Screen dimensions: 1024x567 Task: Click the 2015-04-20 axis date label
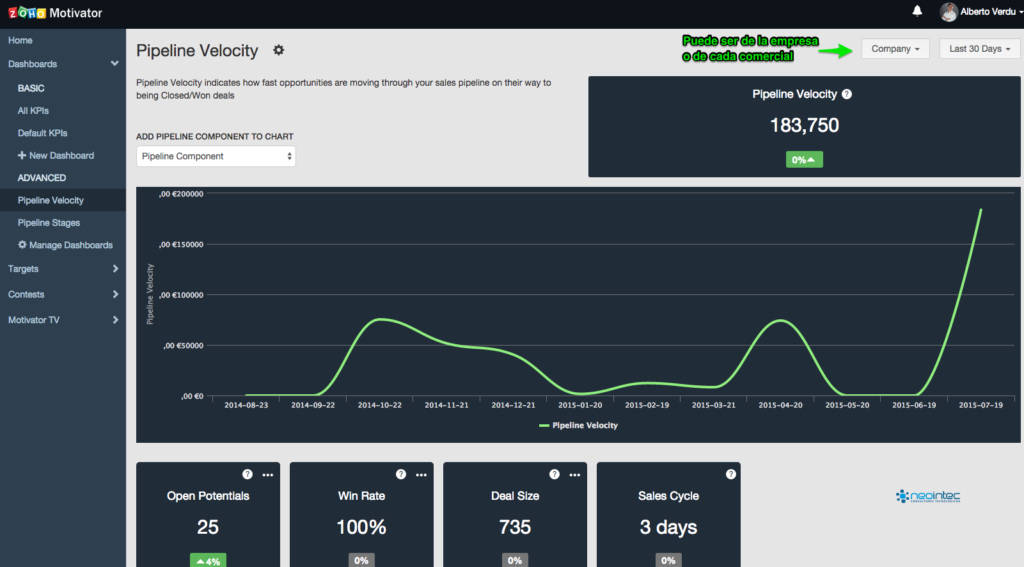(780, 405)
